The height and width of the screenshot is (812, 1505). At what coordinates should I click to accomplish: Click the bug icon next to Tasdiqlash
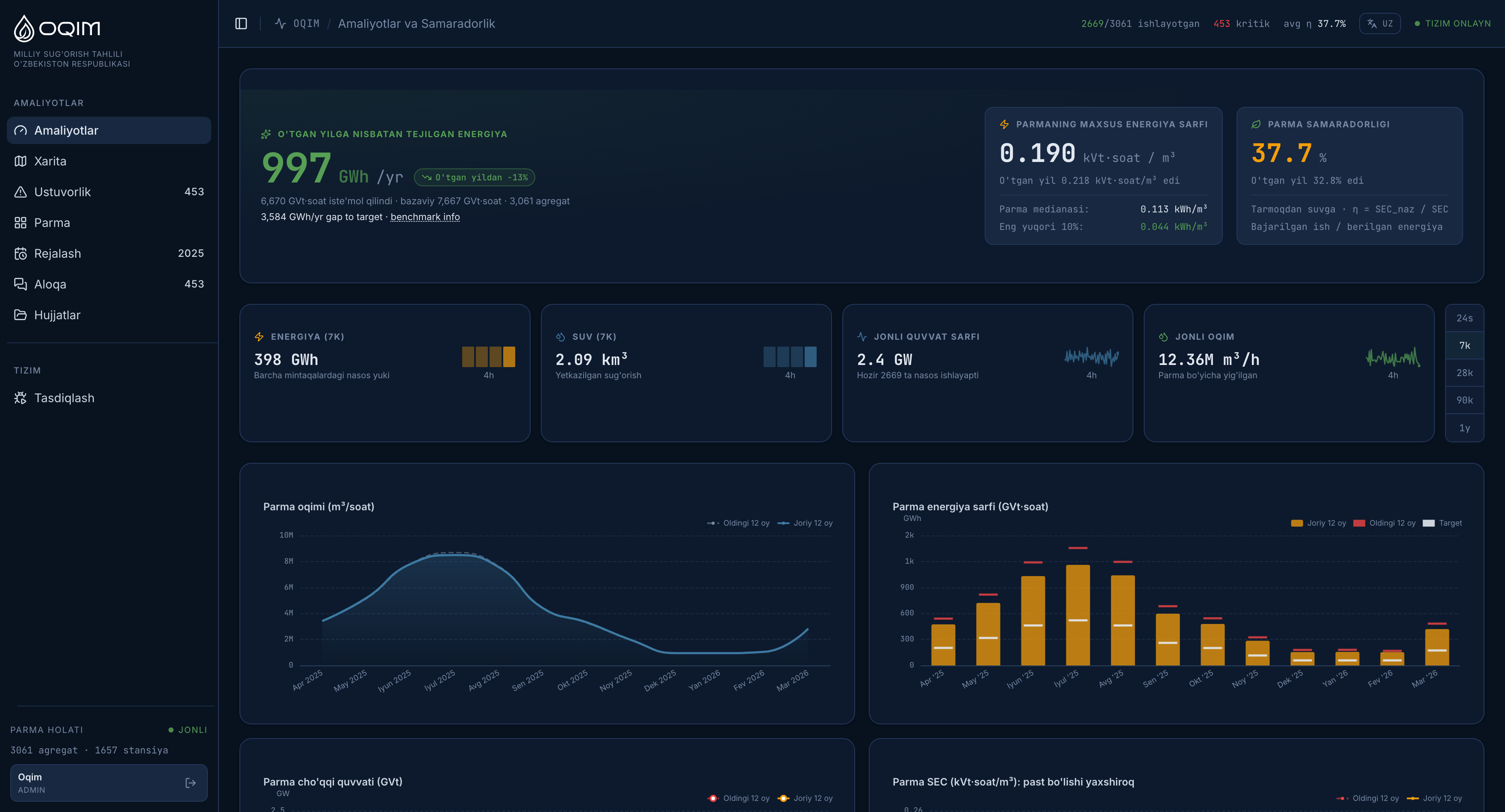[x=21, y=398]
